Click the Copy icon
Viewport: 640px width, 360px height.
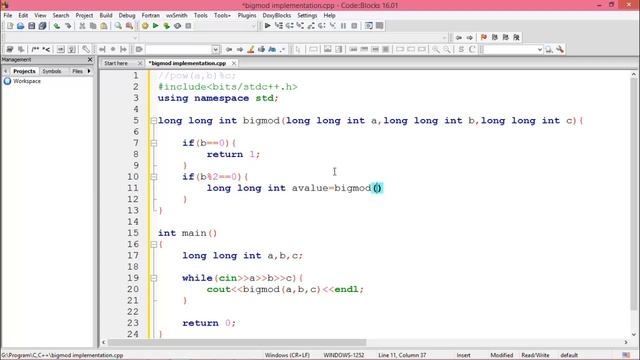93,26
